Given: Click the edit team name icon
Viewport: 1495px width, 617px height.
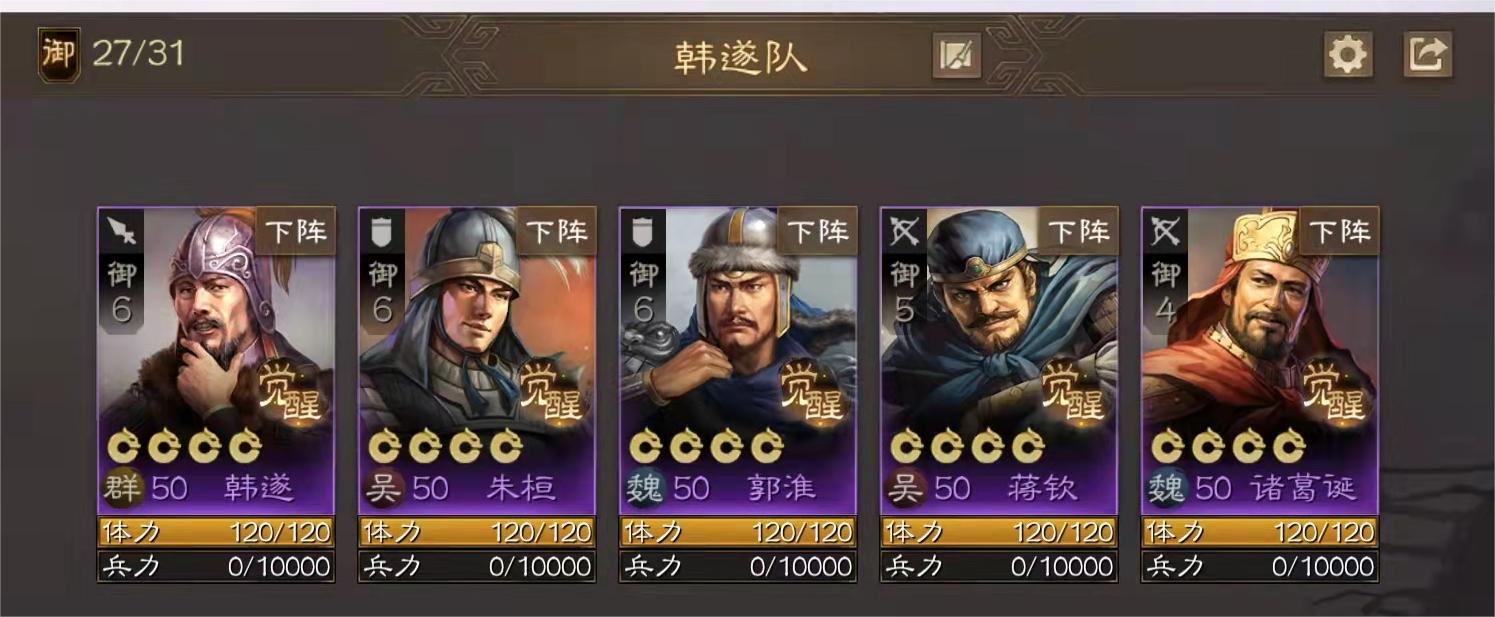Looking at the screenshot, I should click(956, 55).
